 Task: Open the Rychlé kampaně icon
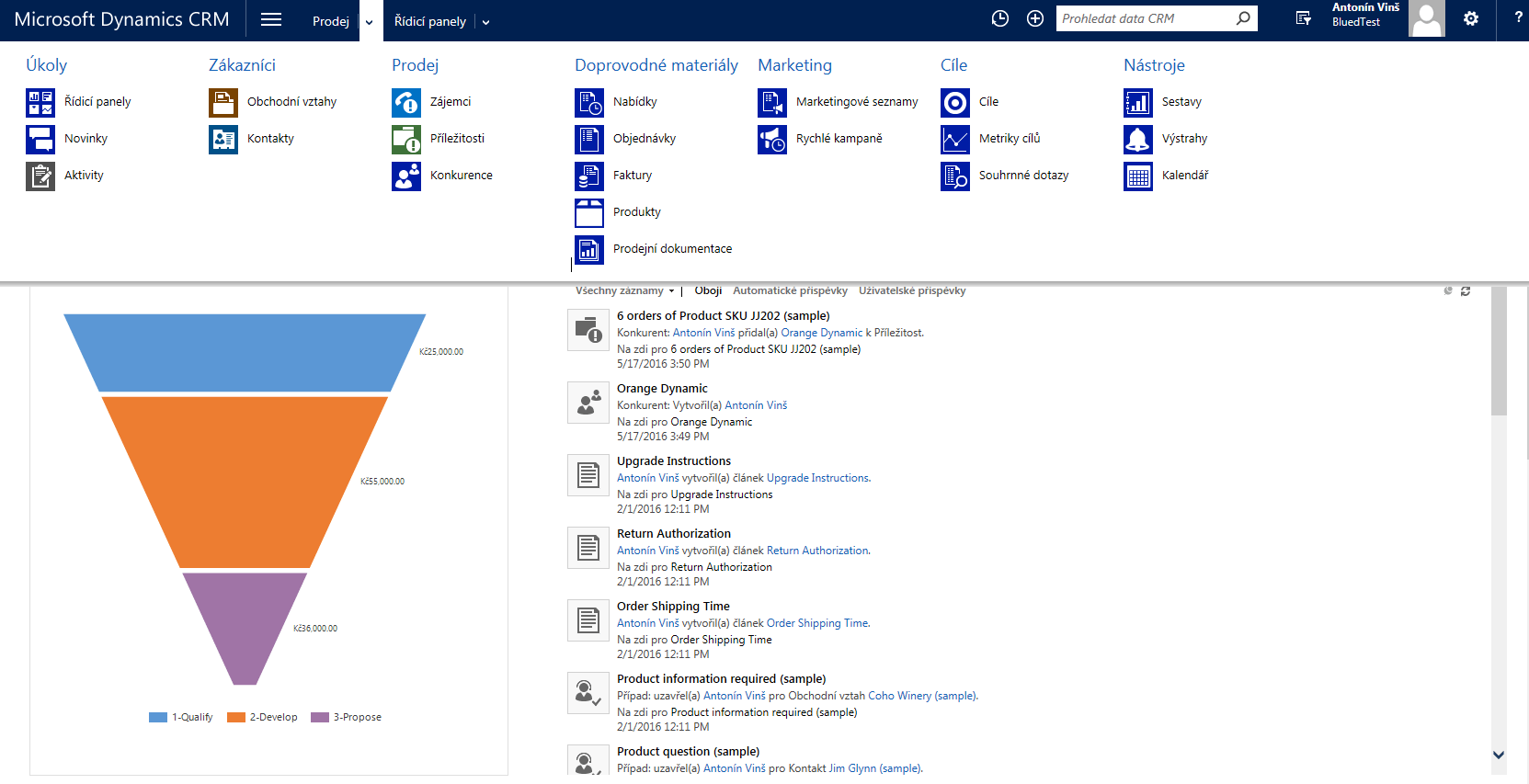pos(772,139)
